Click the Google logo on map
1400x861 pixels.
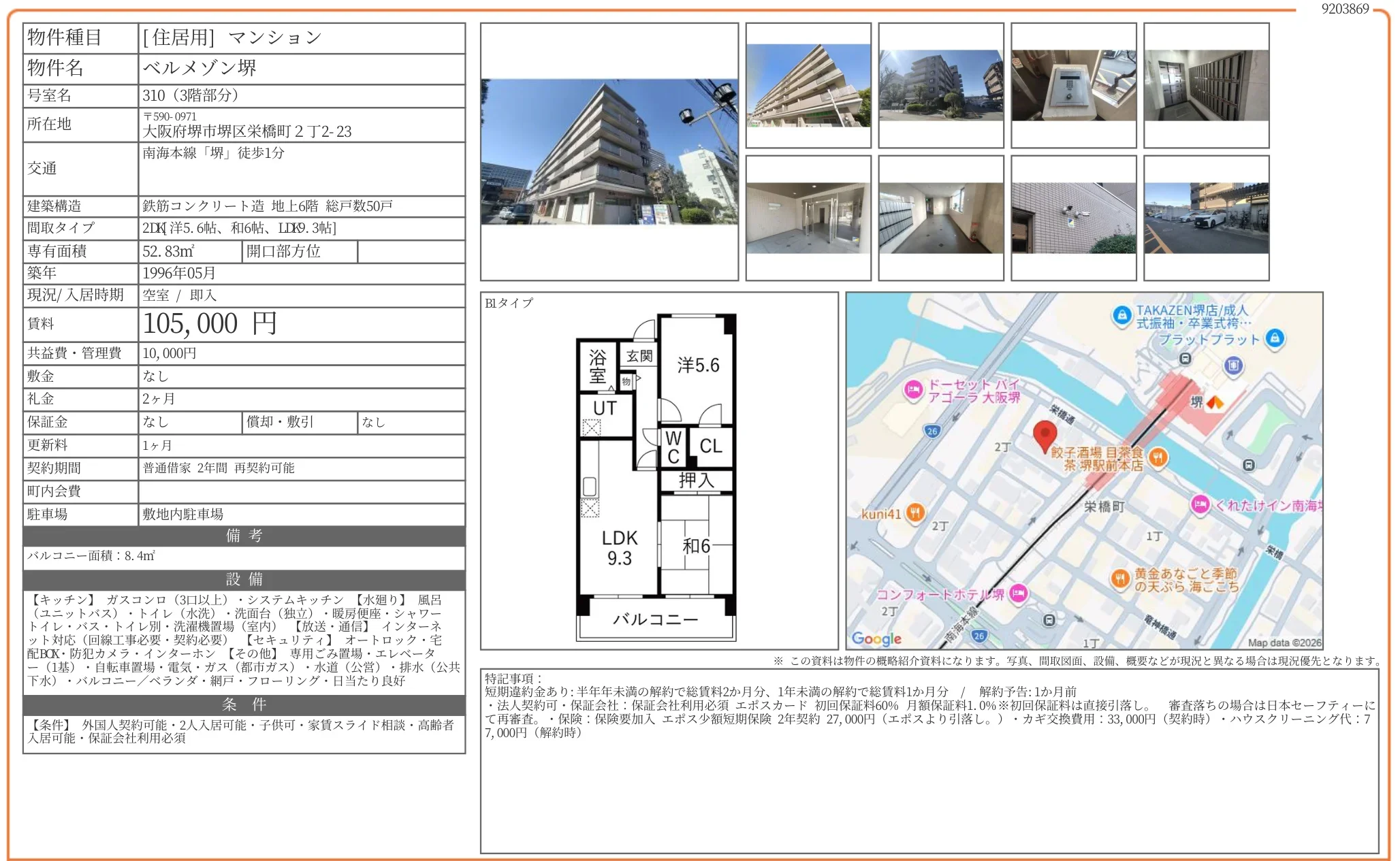(x=876, y=638)
